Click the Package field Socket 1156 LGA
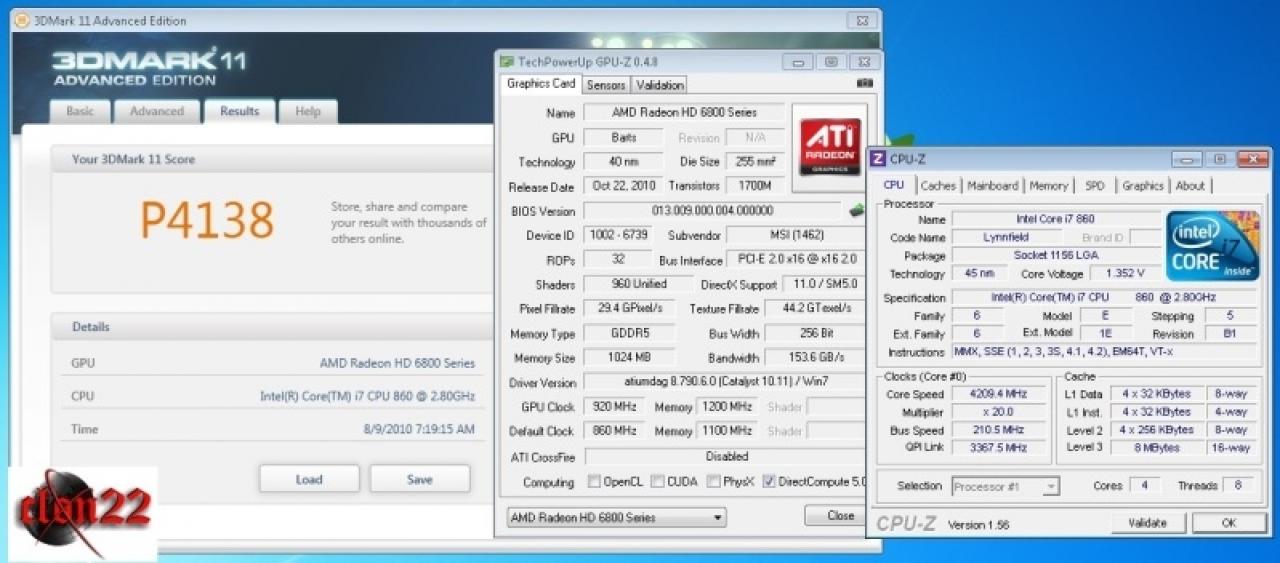Image resolution: width=1280 pixels, height=563 pixels. (x=1055, y=256)
